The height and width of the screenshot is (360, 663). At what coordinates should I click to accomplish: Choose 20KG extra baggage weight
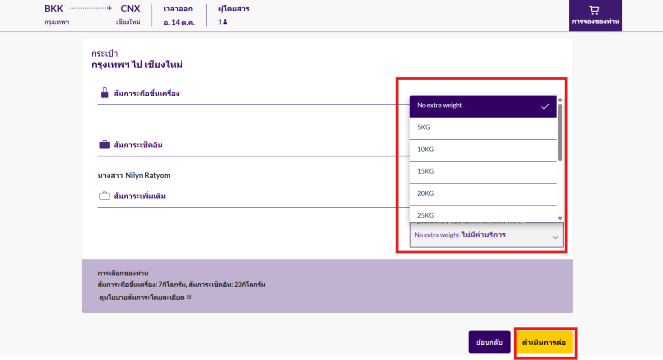tap(483, 194)
